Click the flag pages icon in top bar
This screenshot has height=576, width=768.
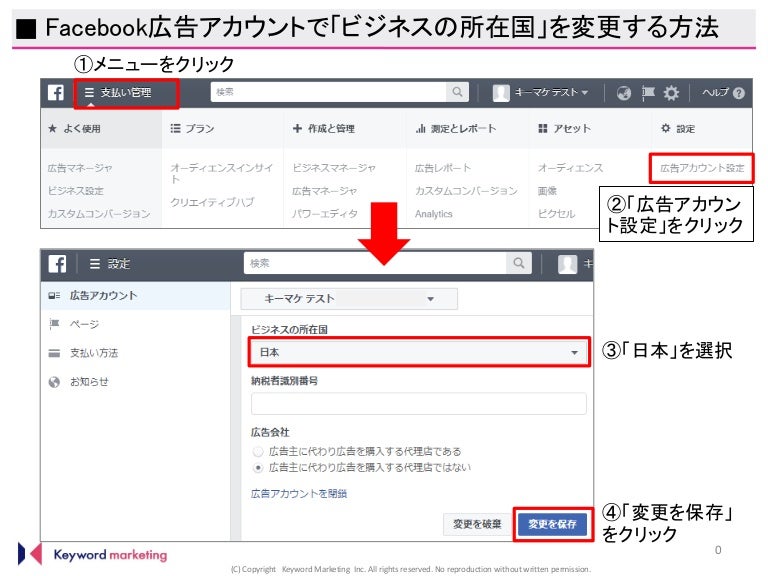click(648, 93)
